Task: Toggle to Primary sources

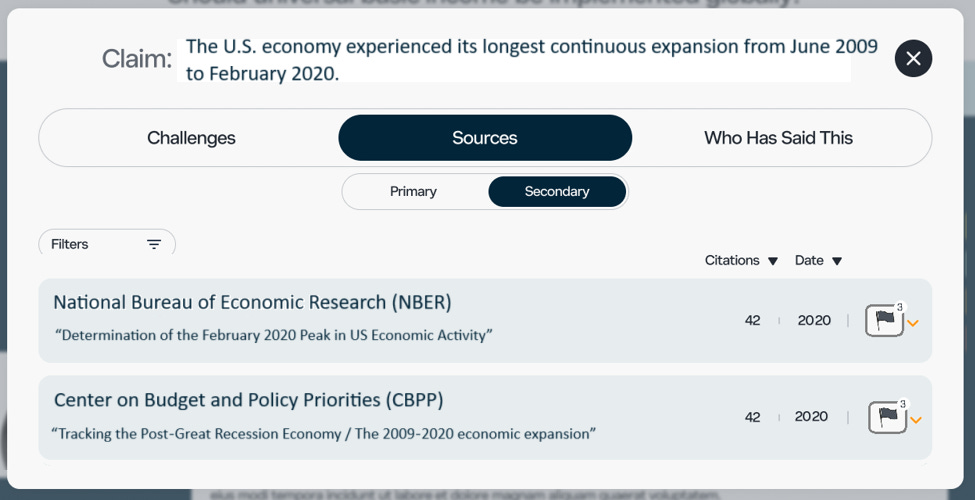Action: [413, 191]
